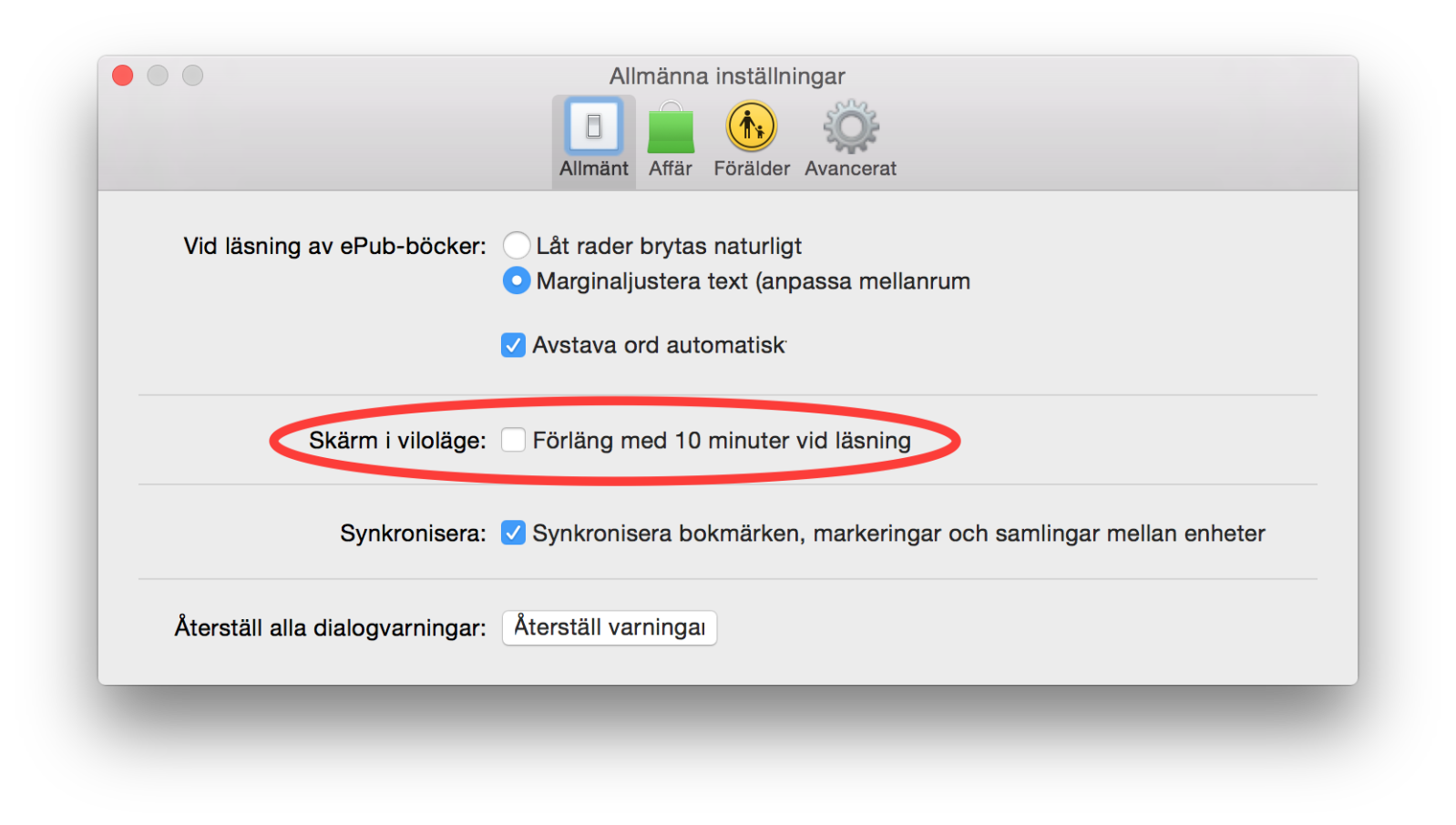This screenshot has width=1456, height=825.
Task: Click the 'Synkronisera:' label text
Action: [414, 534]
